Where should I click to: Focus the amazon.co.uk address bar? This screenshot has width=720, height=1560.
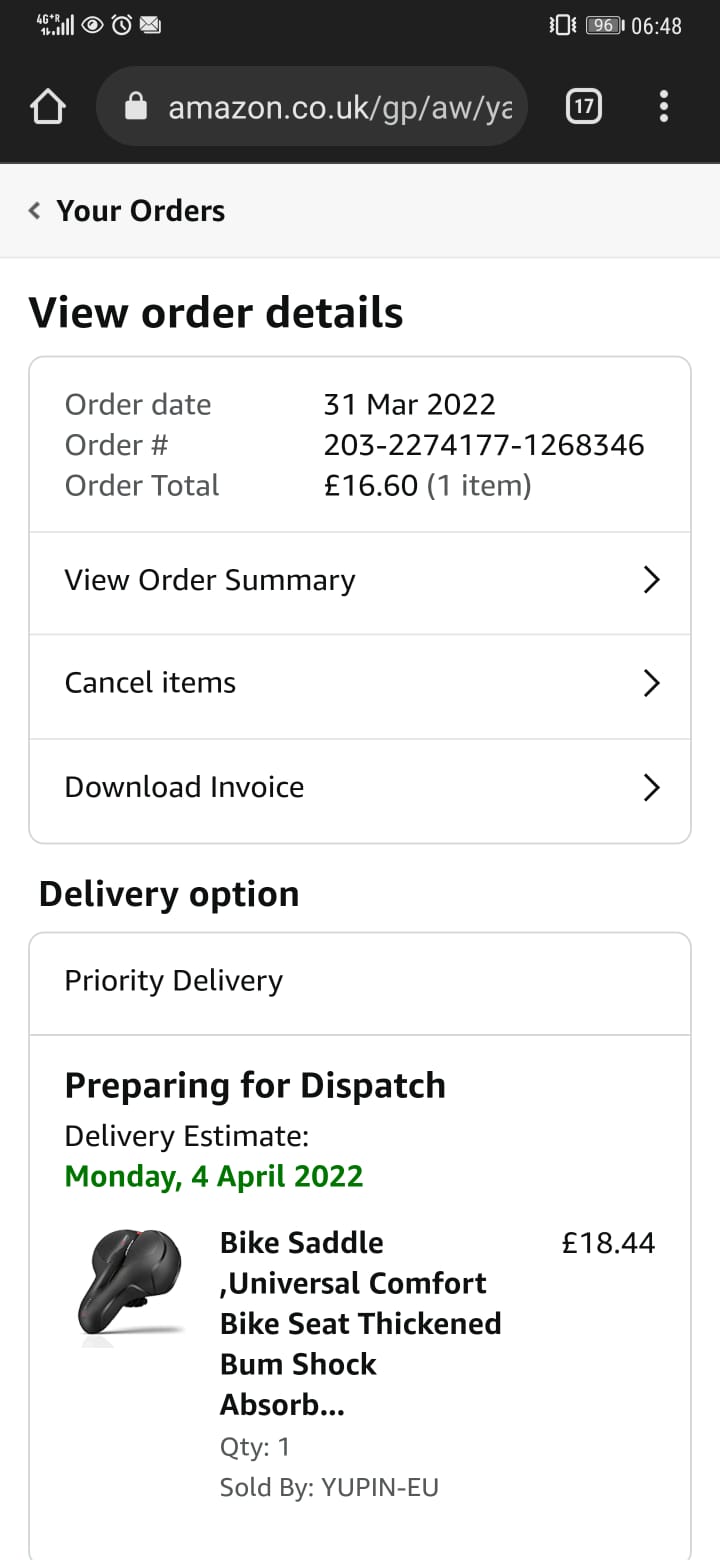311,106
